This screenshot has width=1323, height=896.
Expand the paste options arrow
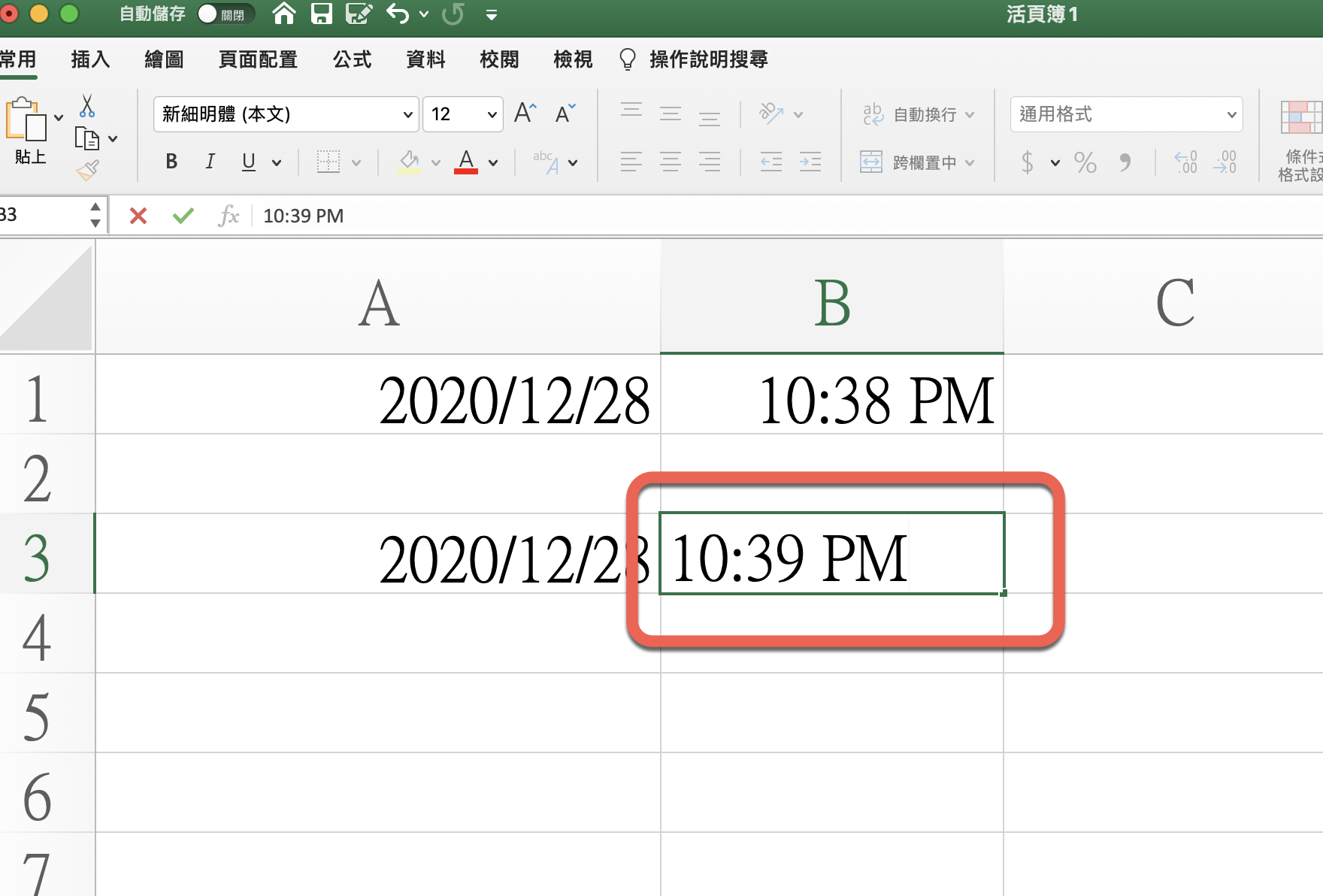click(x=59, y=117)
